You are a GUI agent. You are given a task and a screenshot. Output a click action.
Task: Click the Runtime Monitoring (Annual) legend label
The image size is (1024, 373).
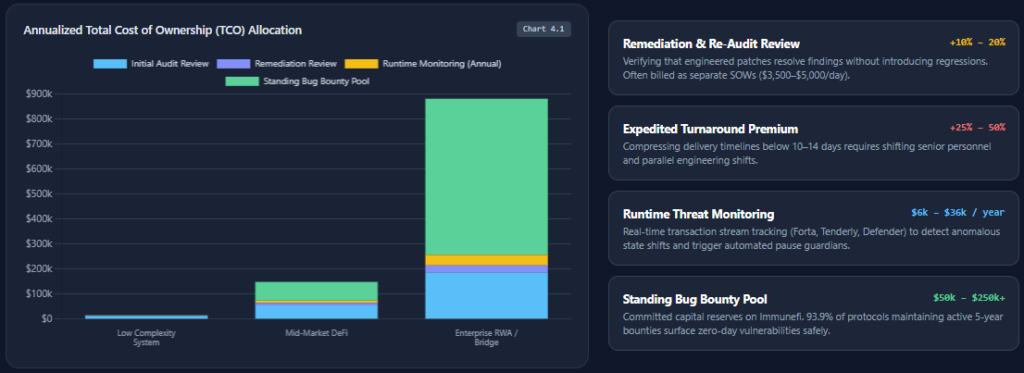[x=442, y=64]
